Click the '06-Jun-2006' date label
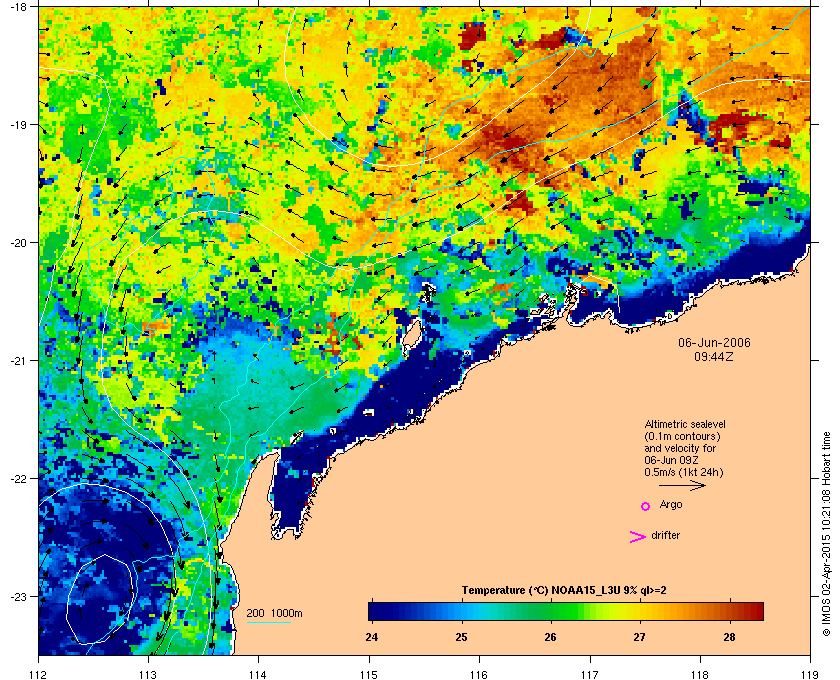This screenshot has width=840, height=680. click(714, 343)
